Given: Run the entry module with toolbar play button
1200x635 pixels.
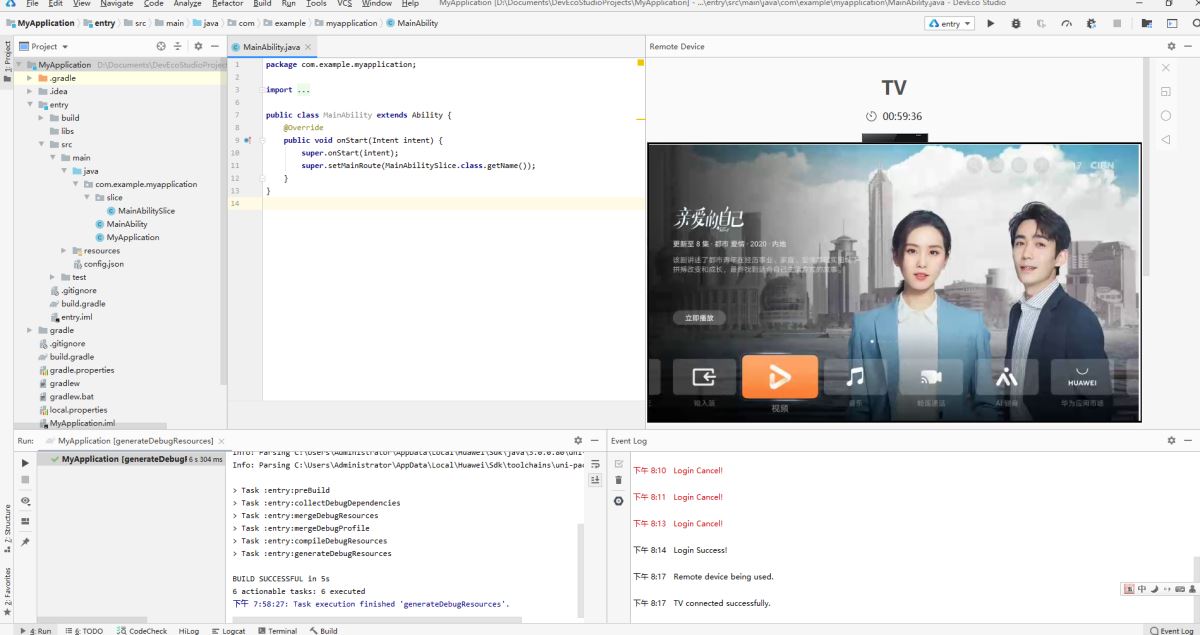Looking at the screenshot, I should (991, 23).
